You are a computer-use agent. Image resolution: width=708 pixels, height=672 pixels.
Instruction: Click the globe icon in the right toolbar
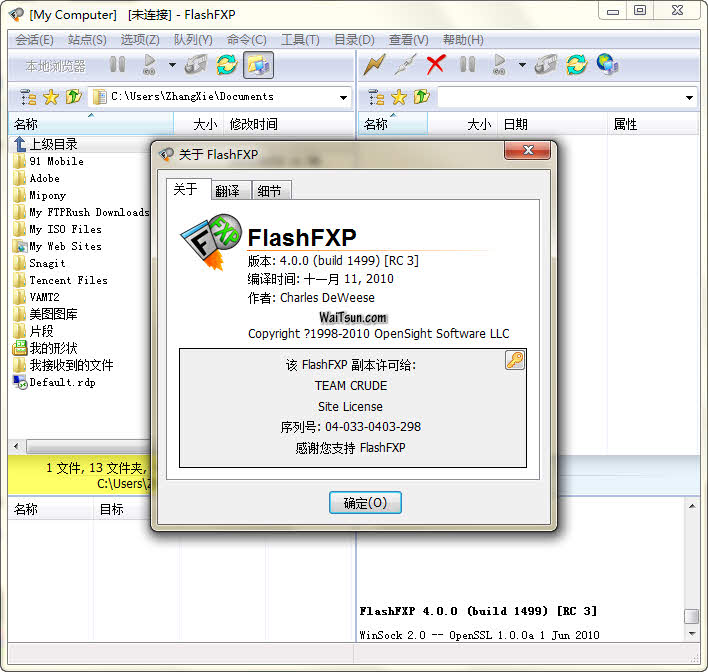[x=607, y=65]
